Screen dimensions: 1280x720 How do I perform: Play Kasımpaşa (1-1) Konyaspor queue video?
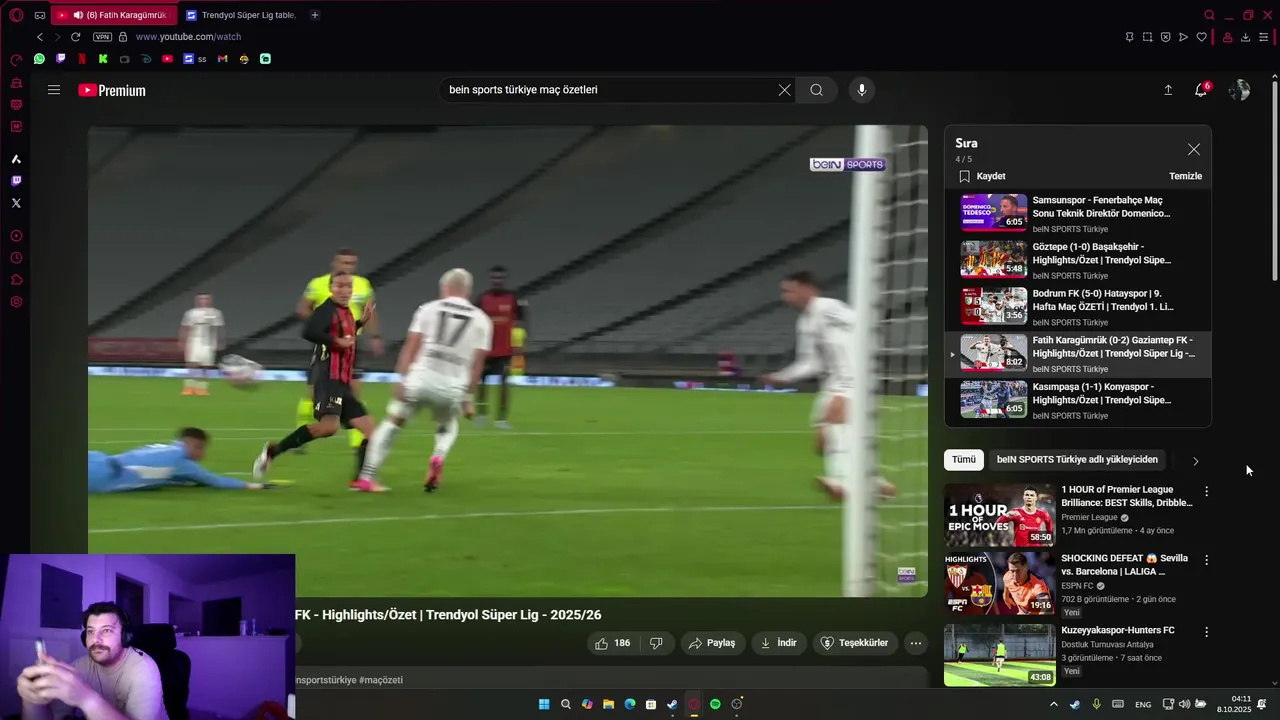pyautogui.click(x=1077, y=400)
